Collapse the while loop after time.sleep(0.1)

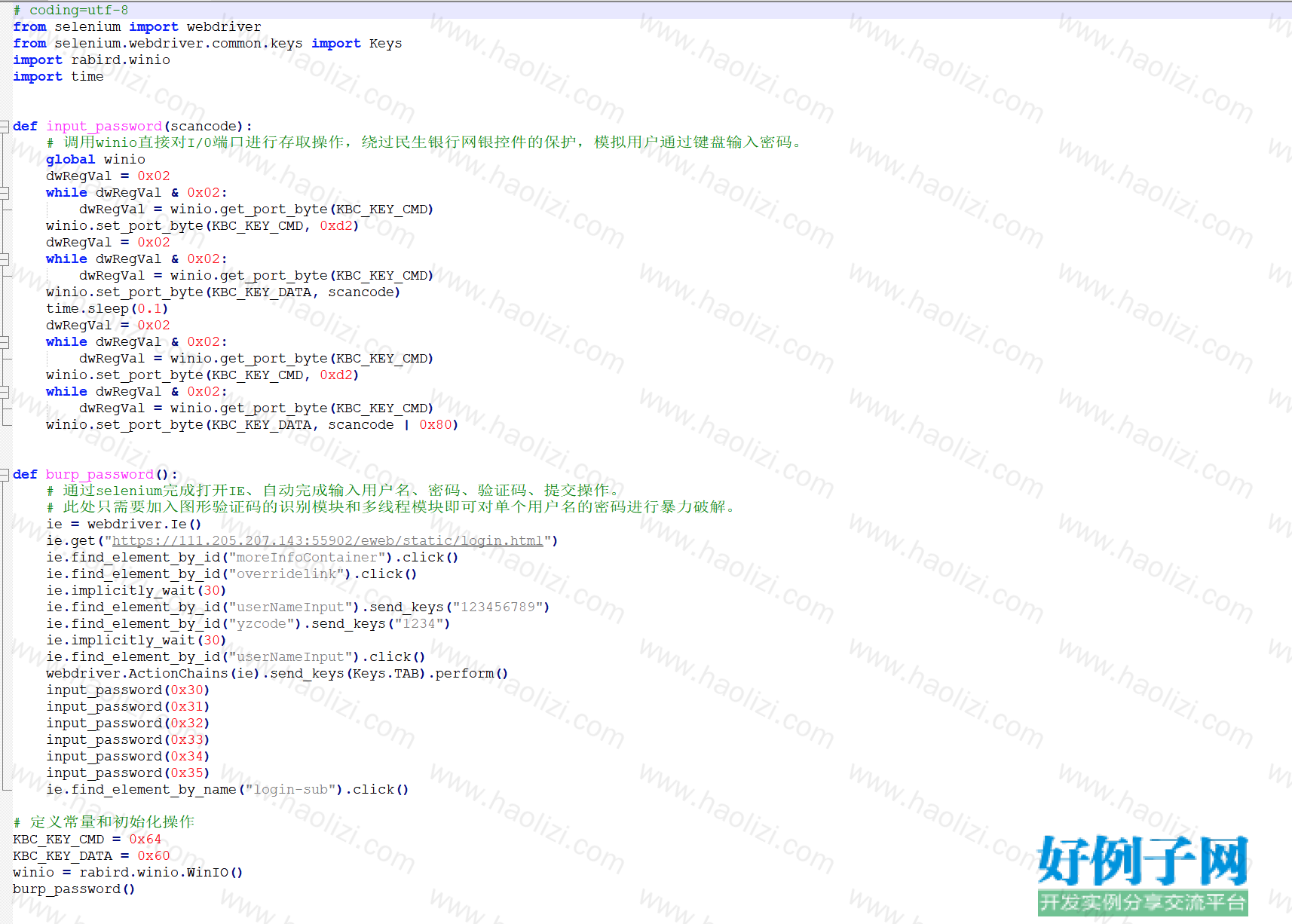coord(4,341)
